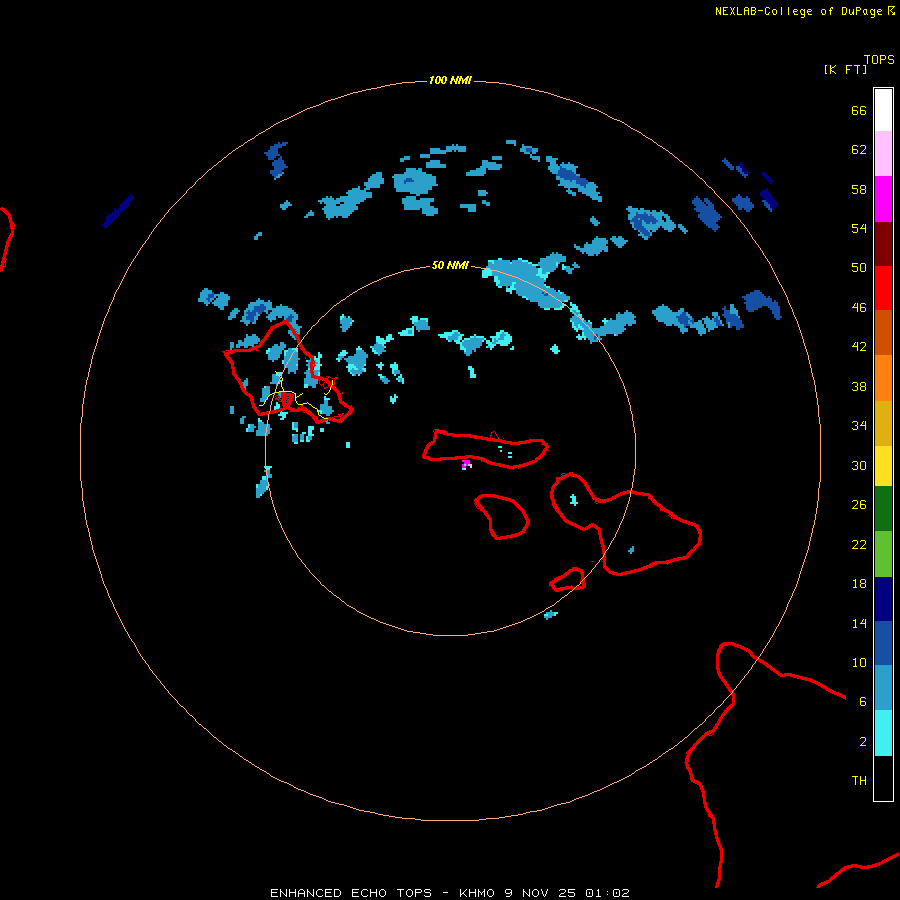Click the legend value '62'
This screenshot has height=900, width=900.
(859, 150)
